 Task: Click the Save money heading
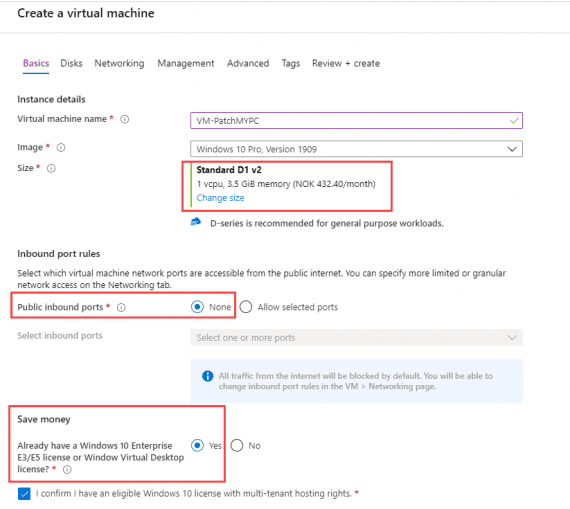pos(44,419)
